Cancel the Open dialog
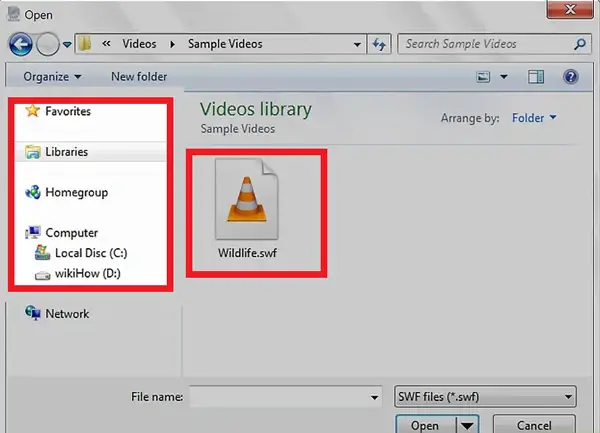This screenshot has height=433, width=600. [x=534, y=425]
